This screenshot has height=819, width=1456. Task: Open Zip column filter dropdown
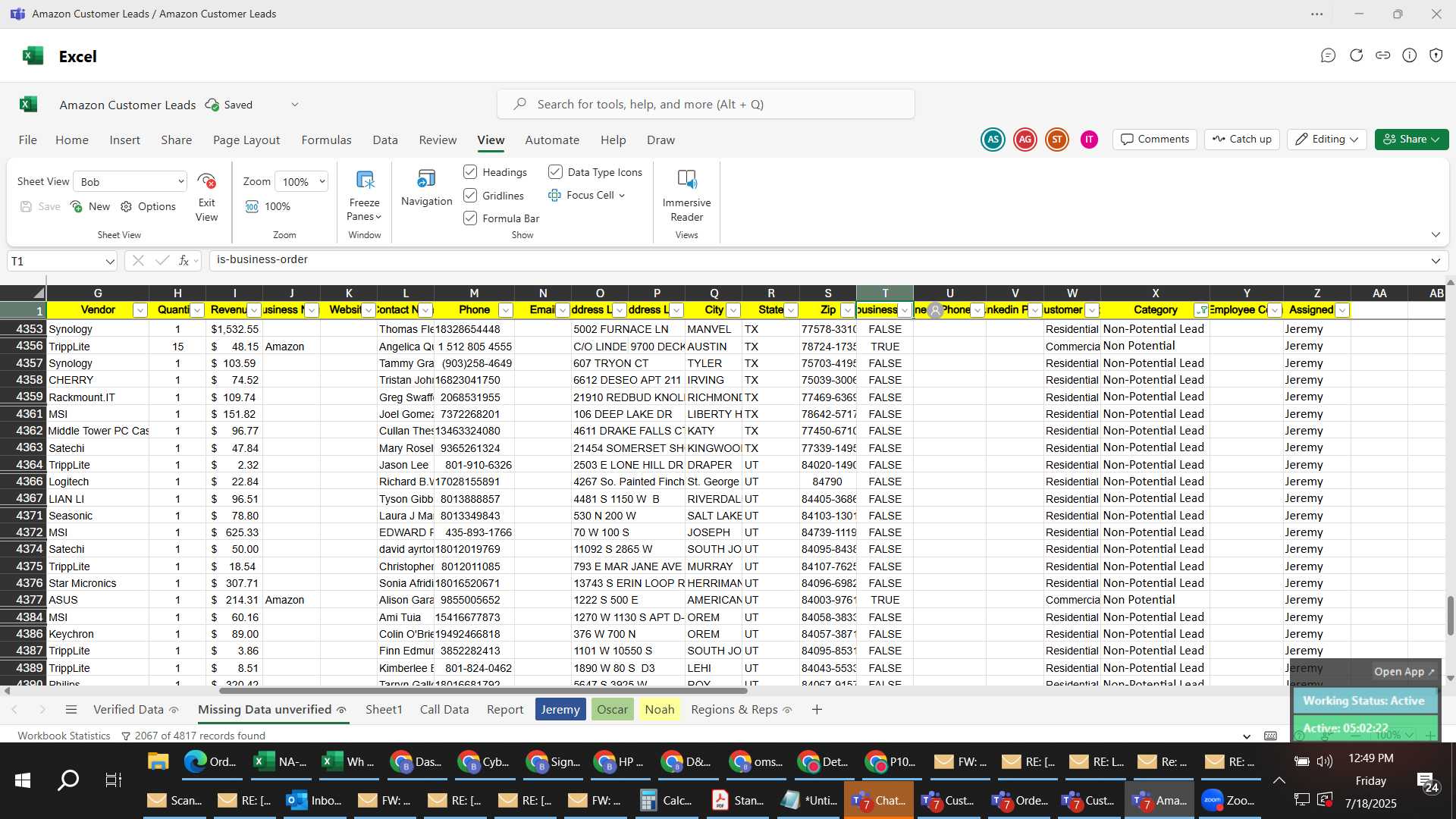[848, 310]
